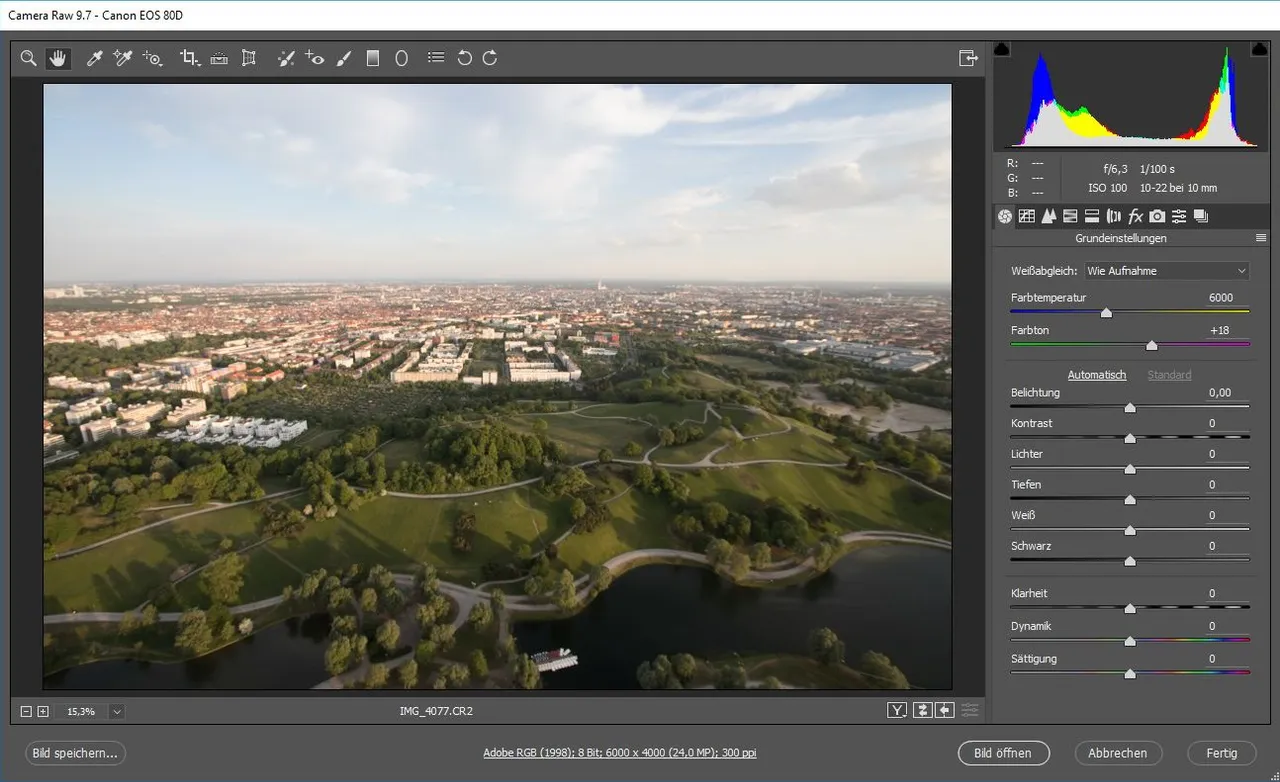Click the Bild öffnen button

(1002, 753)
